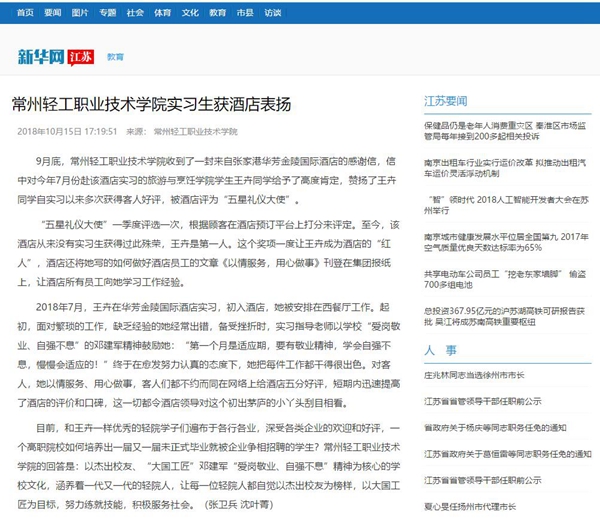The width and height of the screenshot is (600, 518).
Task: Select 访谈 in navigation bar
Action: pos(273,13)
